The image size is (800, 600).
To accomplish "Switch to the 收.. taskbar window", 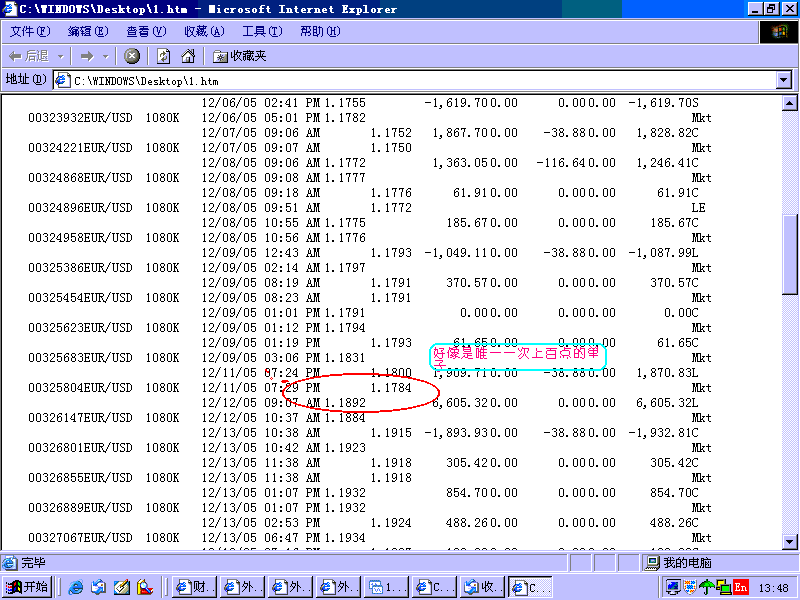I will 482,587.
